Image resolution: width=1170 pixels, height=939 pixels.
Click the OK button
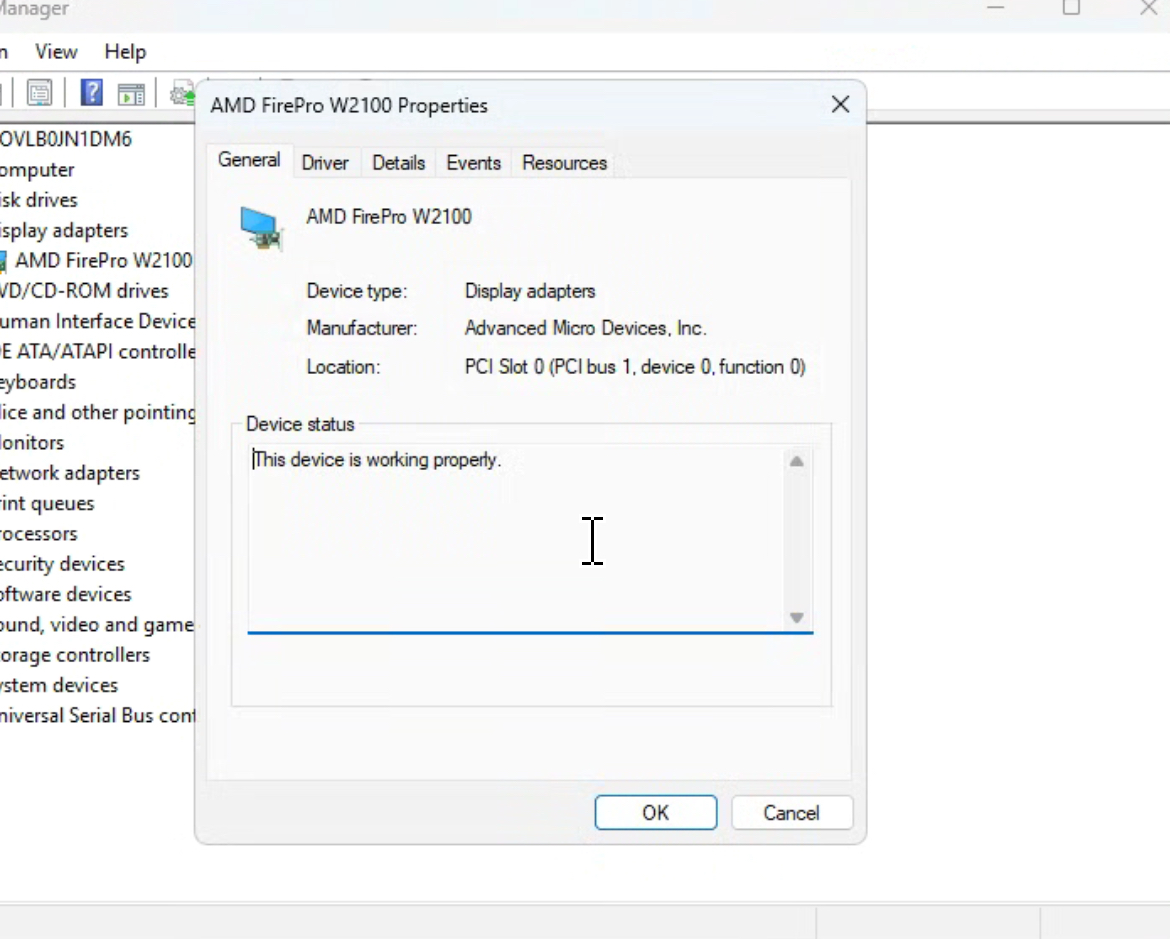click(656, 812)
